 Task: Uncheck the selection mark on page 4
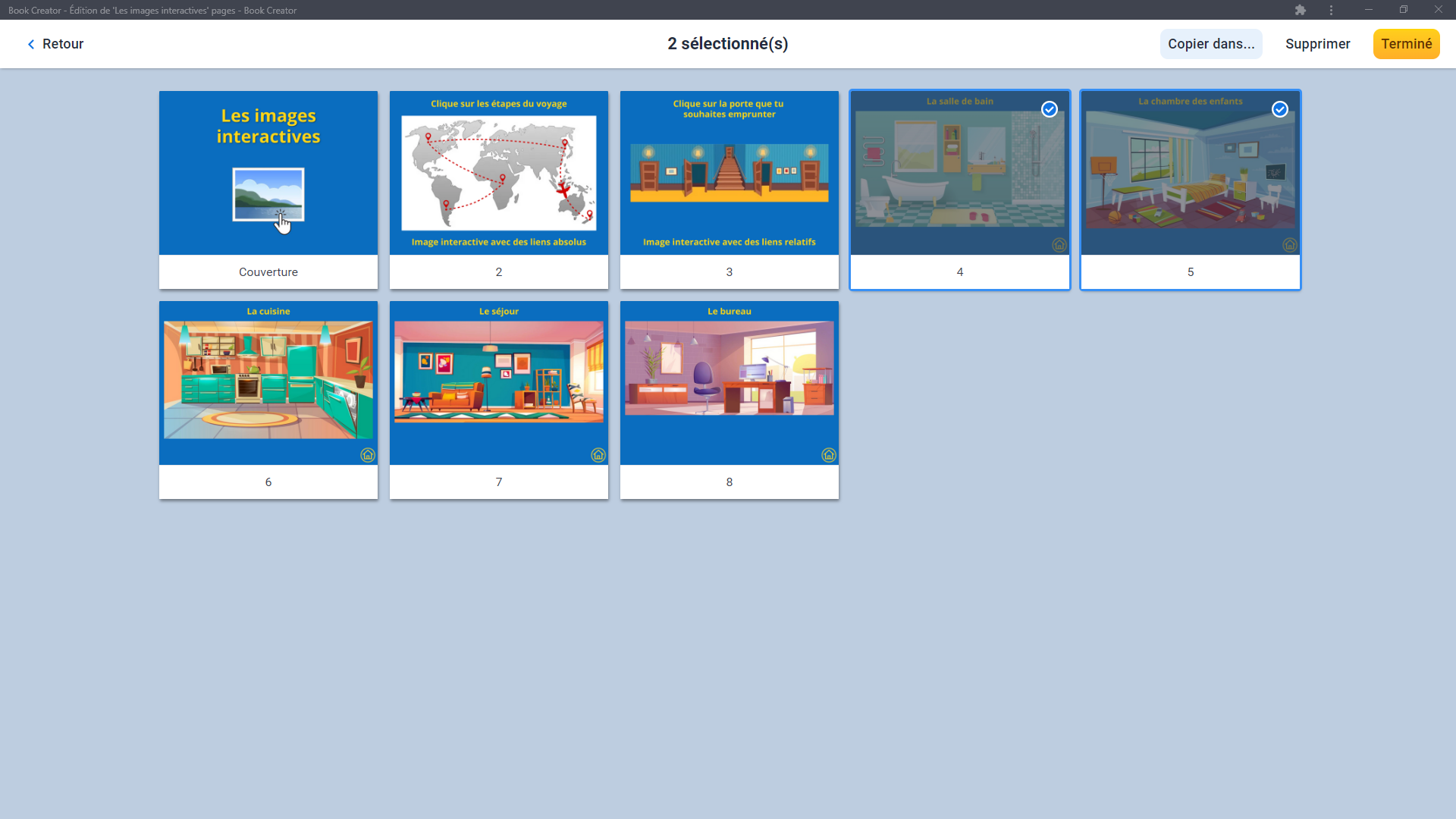tap(1050, 109)
